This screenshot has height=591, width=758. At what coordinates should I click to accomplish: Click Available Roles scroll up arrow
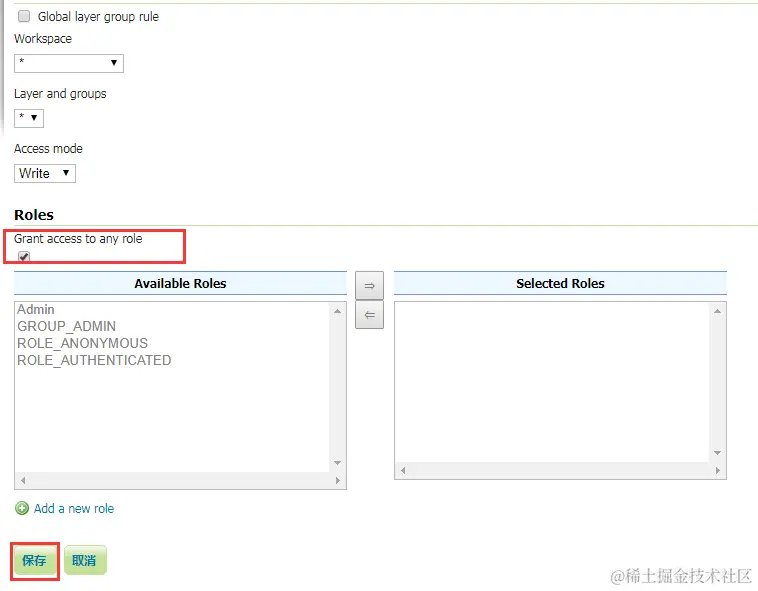click(x=337, y=311)
